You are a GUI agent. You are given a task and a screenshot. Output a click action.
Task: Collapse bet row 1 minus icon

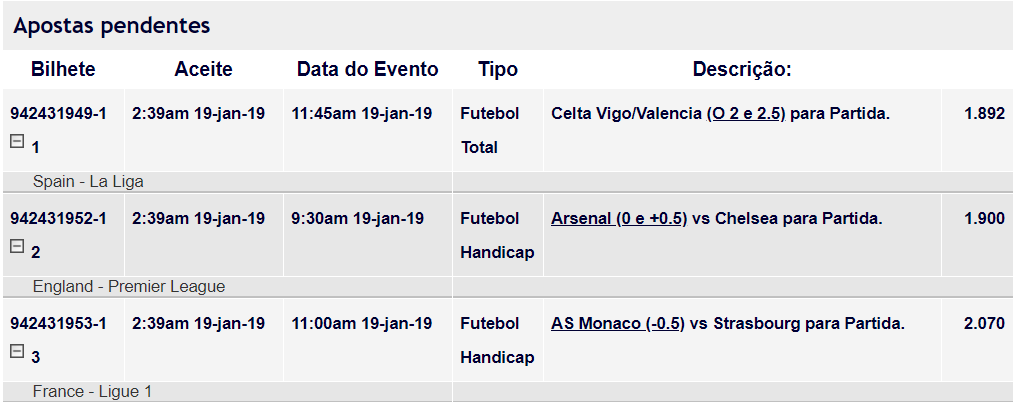[17, 142]
